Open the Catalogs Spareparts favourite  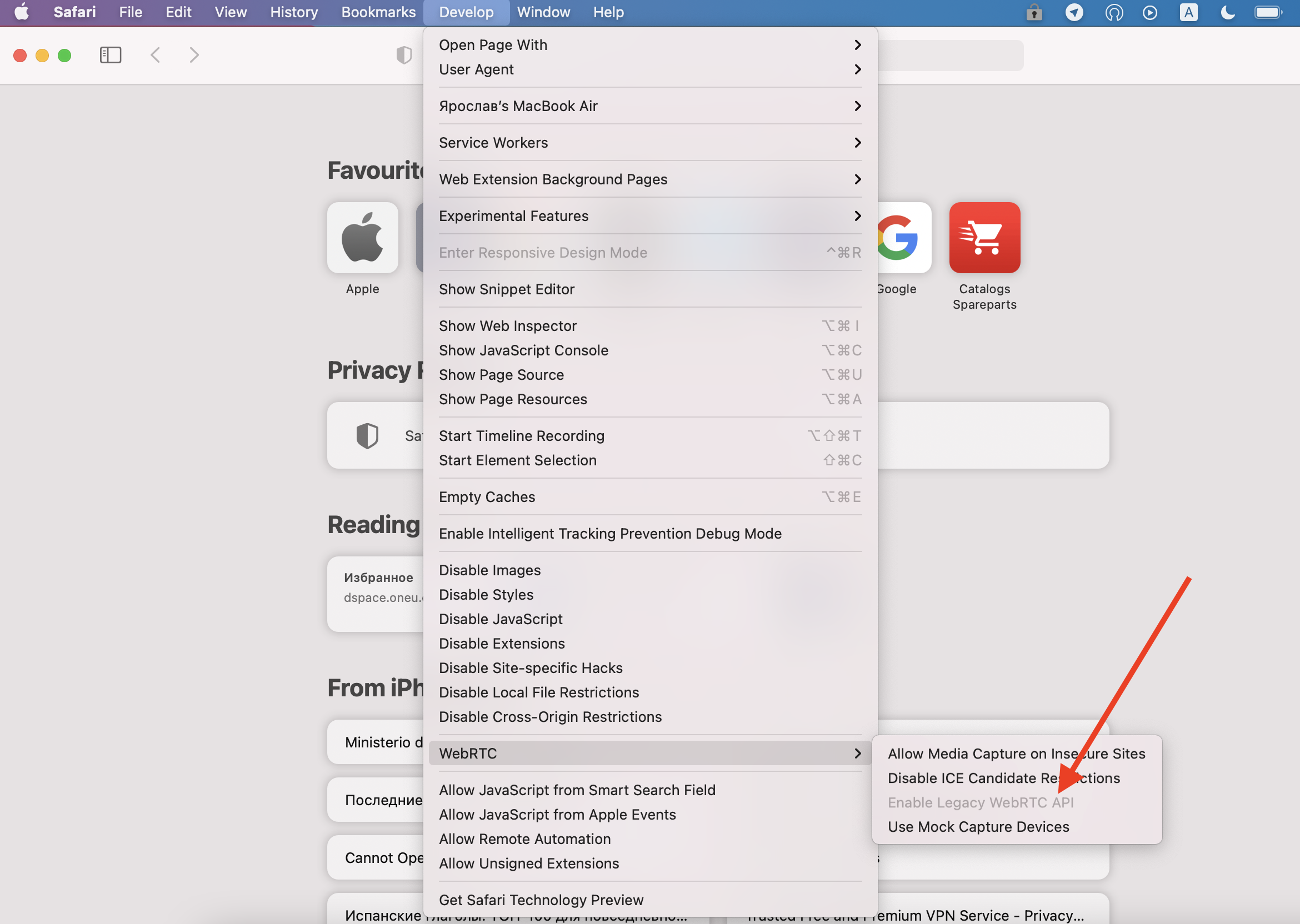[984, 238]
